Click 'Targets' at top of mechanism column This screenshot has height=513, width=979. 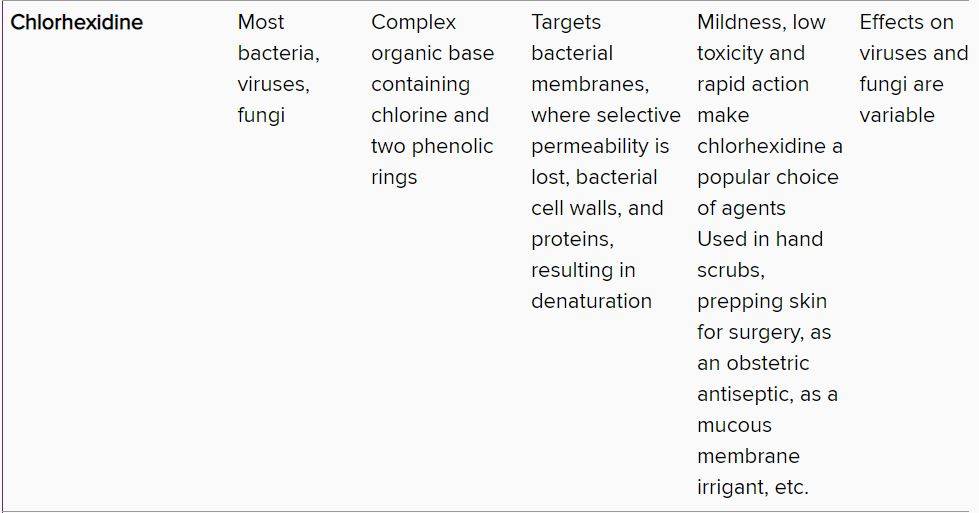(x=566, y=22)
